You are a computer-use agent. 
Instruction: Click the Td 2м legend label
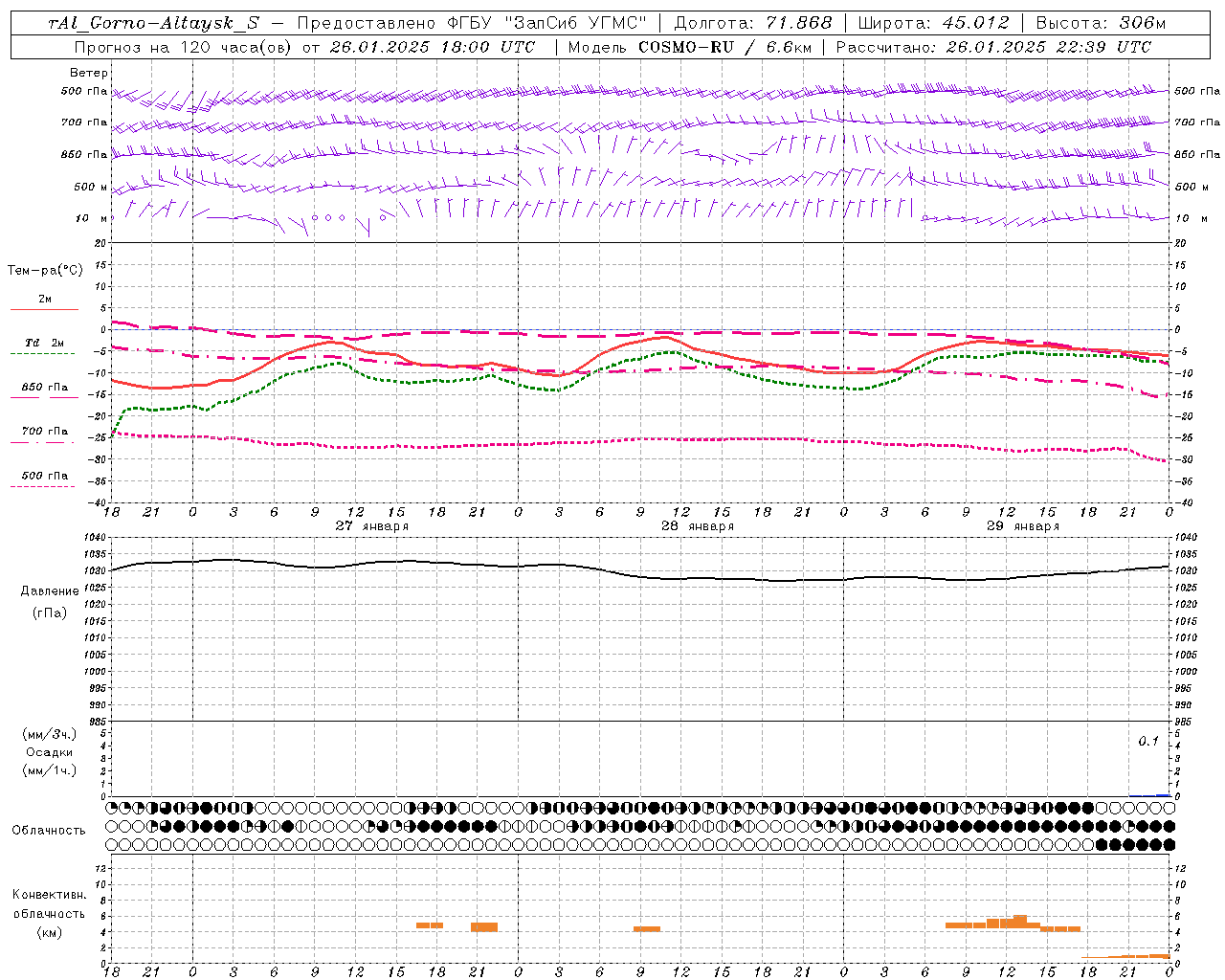click(x=44, y=343)
